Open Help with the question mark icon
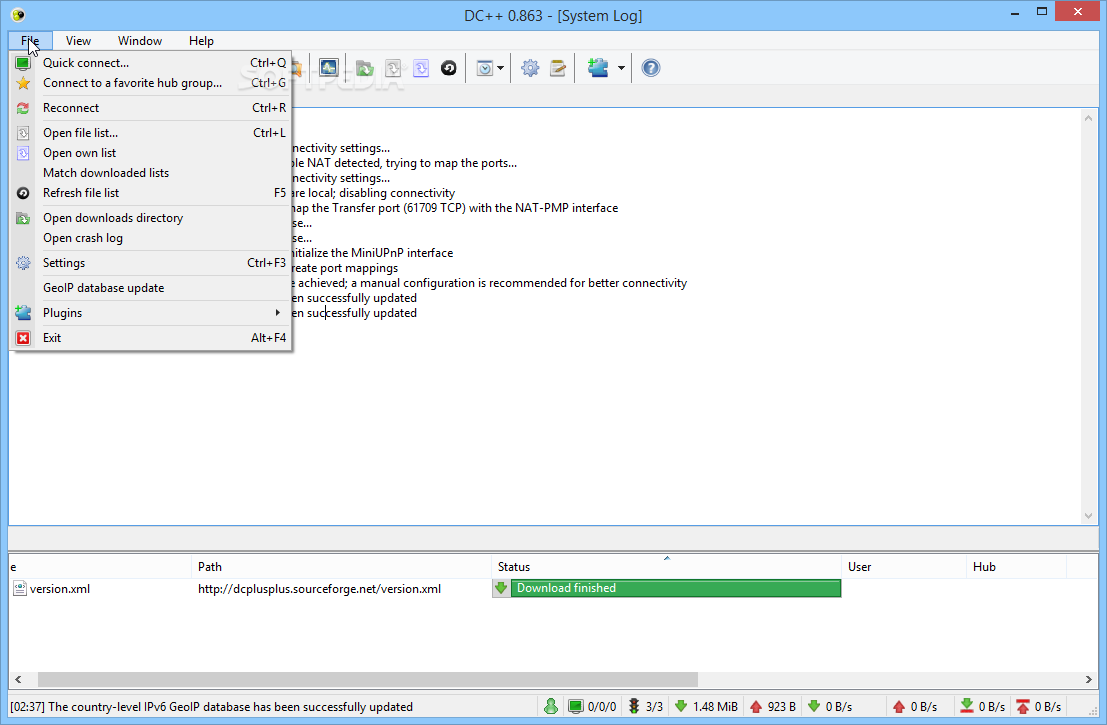 [x=650, y=68]
